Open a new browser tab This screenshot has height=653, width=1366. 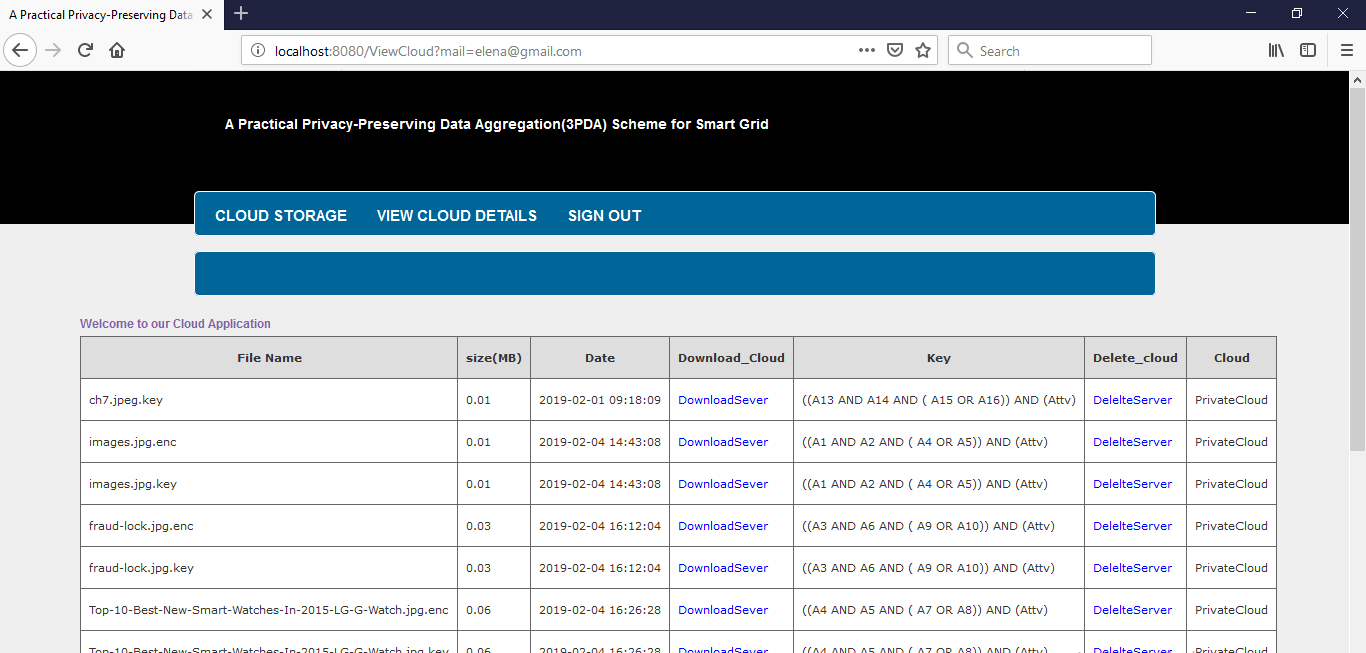coord(241,14)
